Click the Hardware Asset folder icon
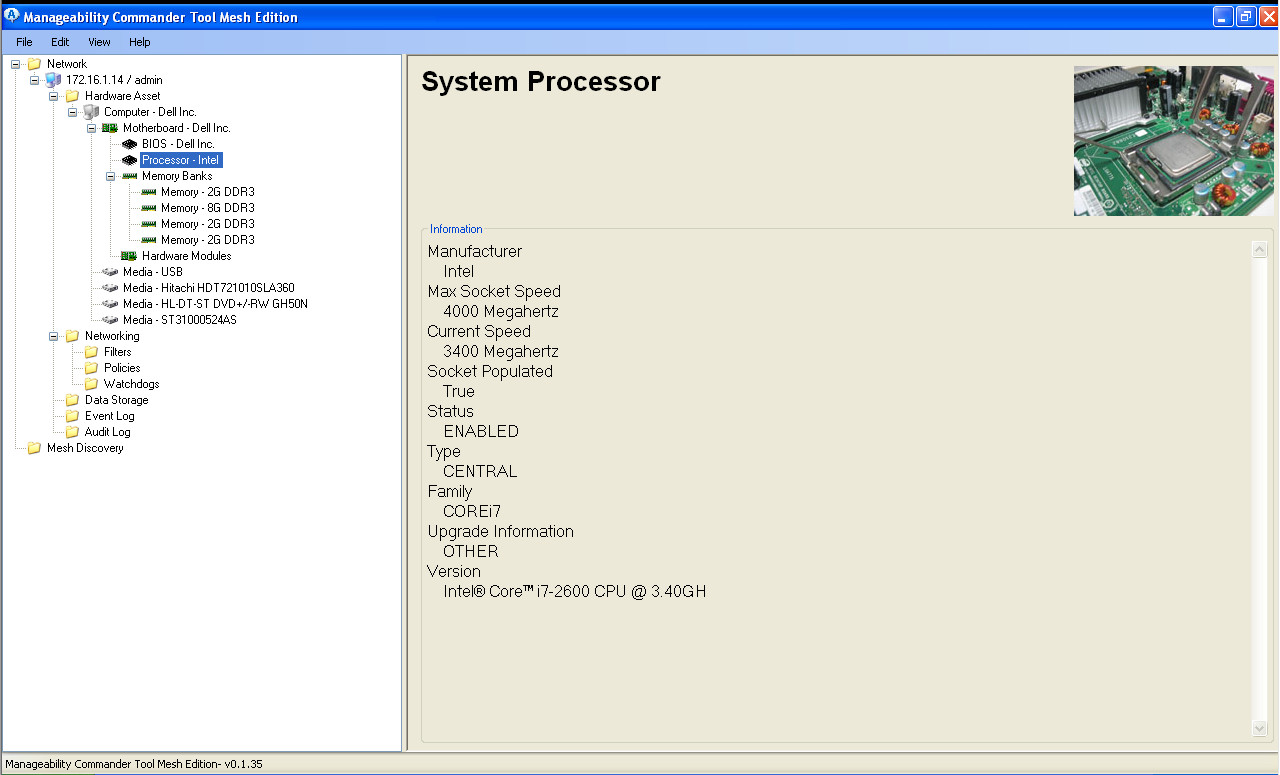Image resolution: width=1280 pixels, height=775 pixels. pyautogui.click(x=72, y=96)
